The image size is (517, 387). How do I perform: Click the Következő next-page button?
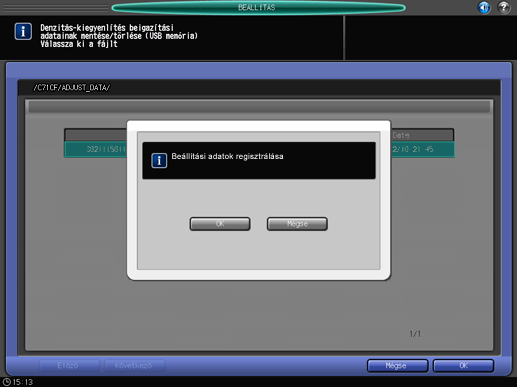pyautogui.click(x=135, y=366)
